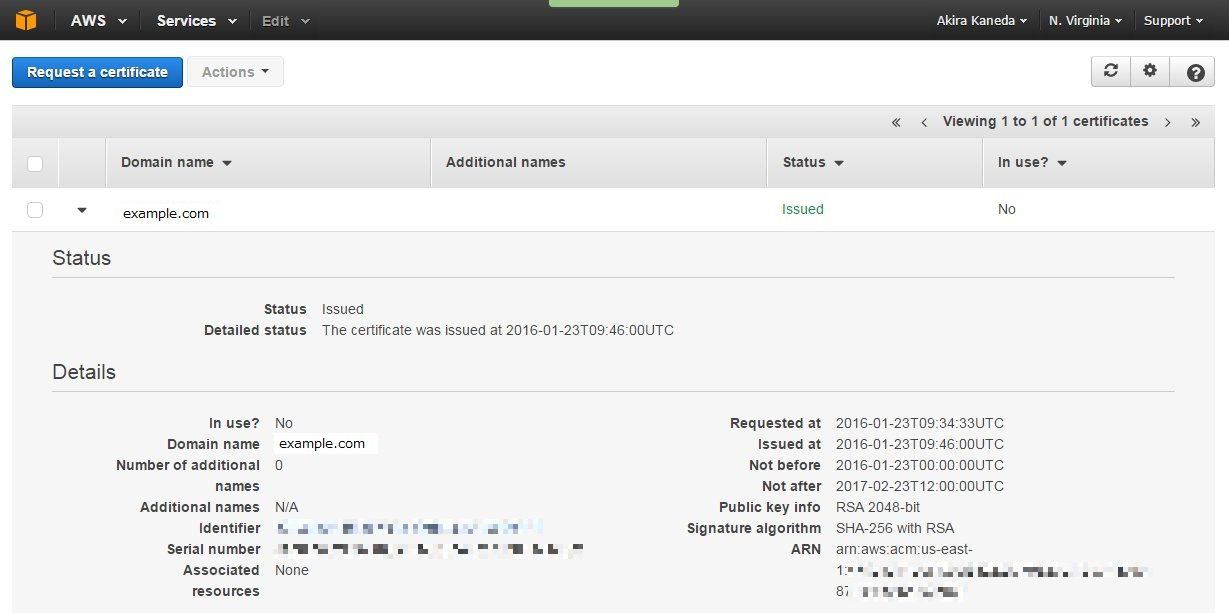Viewport: 1229px width, 613px height.
Task: Go to the first page of certificates
Action: [x=896, y=122]
